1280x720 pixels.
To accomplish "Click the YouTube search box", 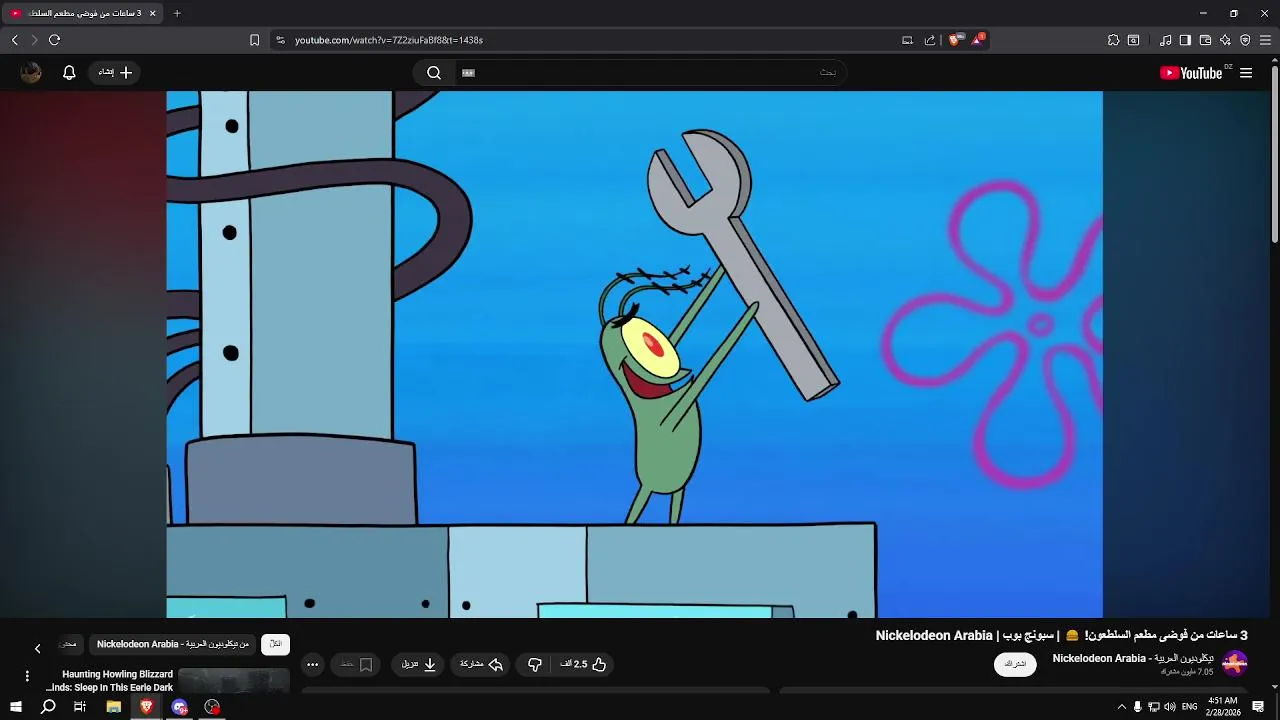I will (x=650, y=72).
